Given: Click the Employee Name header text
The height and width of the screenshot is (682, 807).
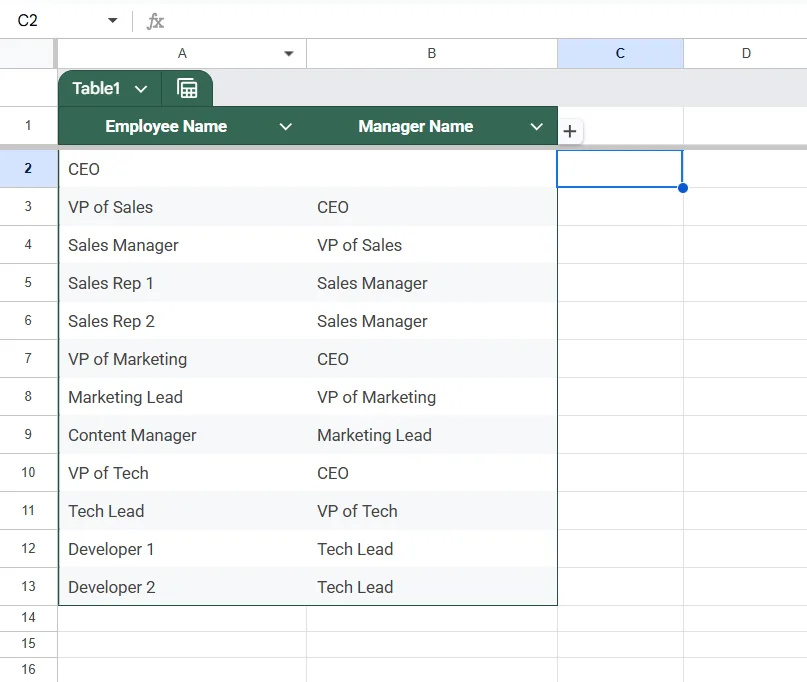Looking at the screenshot, I should tap(166, 127).
